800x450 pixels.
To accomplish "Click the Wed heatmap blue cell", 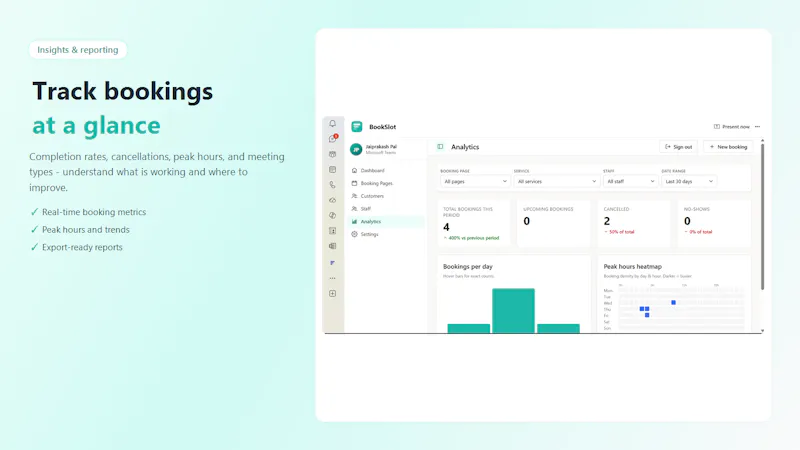I will pyautogui.click(x=673, y=303).
